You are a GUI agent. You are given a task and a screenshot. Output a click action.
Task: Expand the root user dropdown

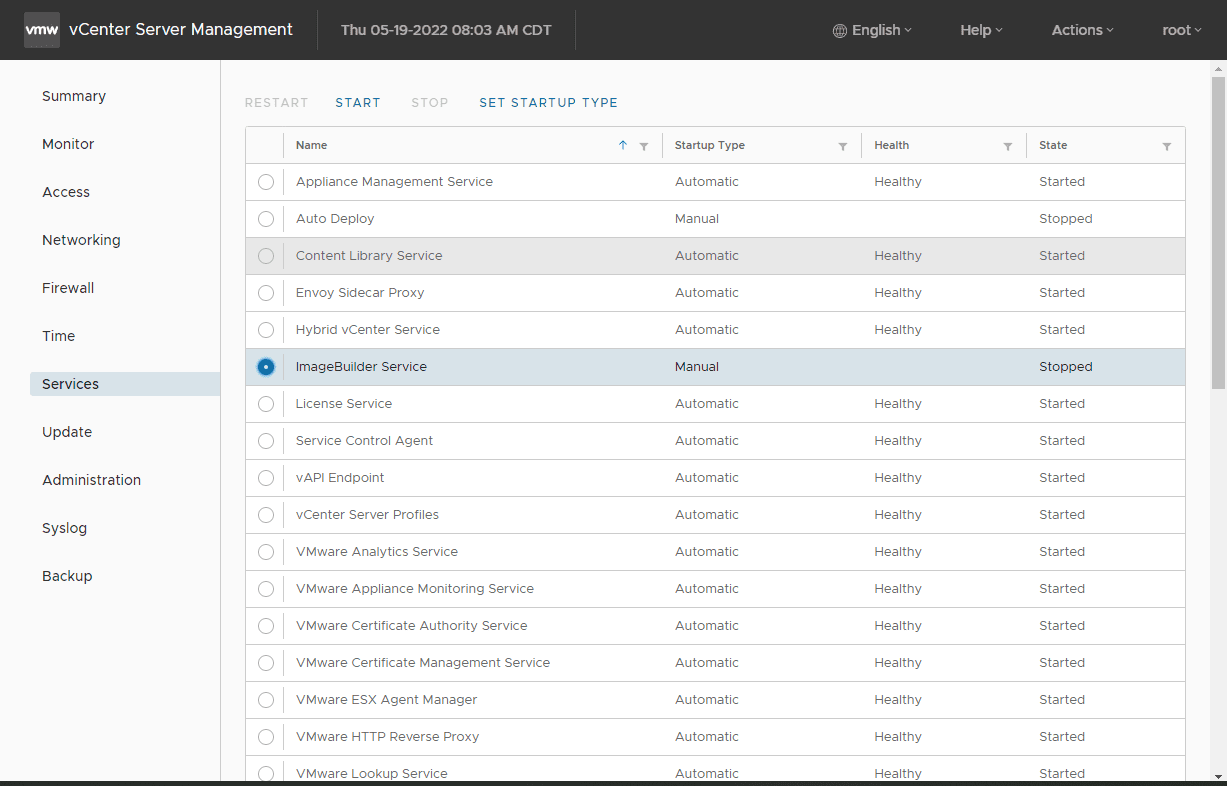(1182, 30)
